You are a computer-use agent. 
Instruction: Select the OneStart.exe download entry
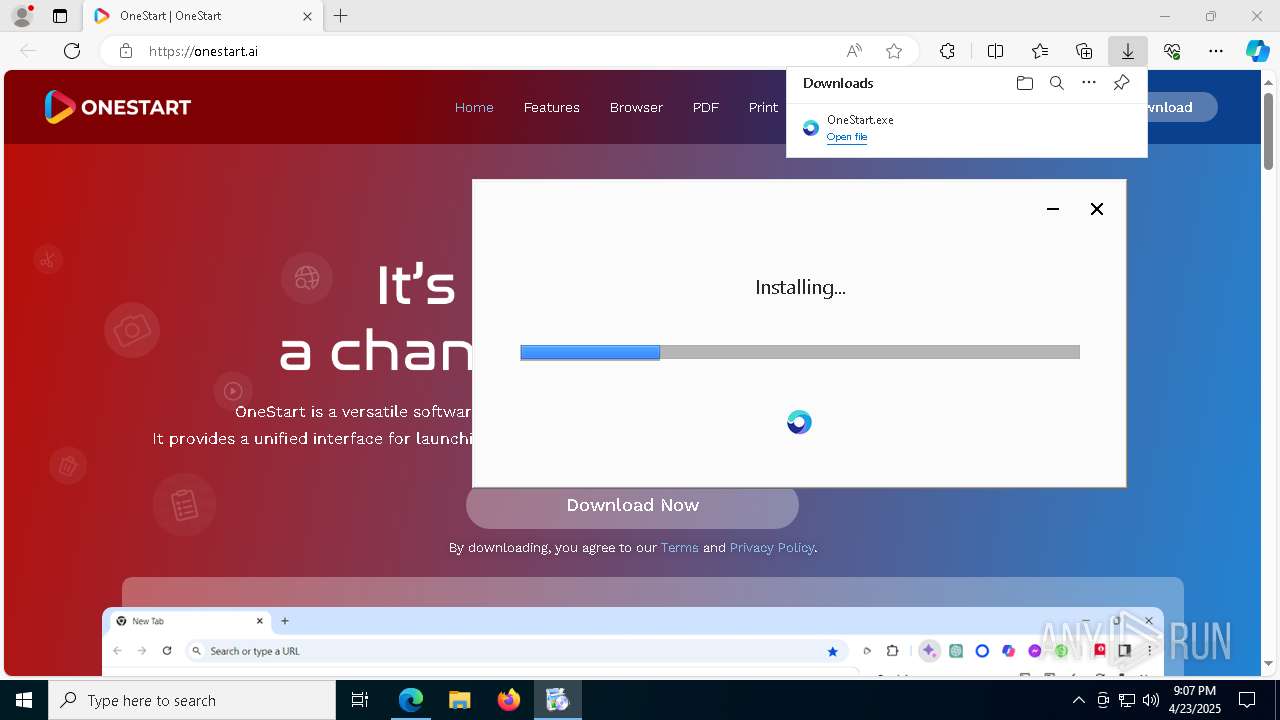coord(967,128)
